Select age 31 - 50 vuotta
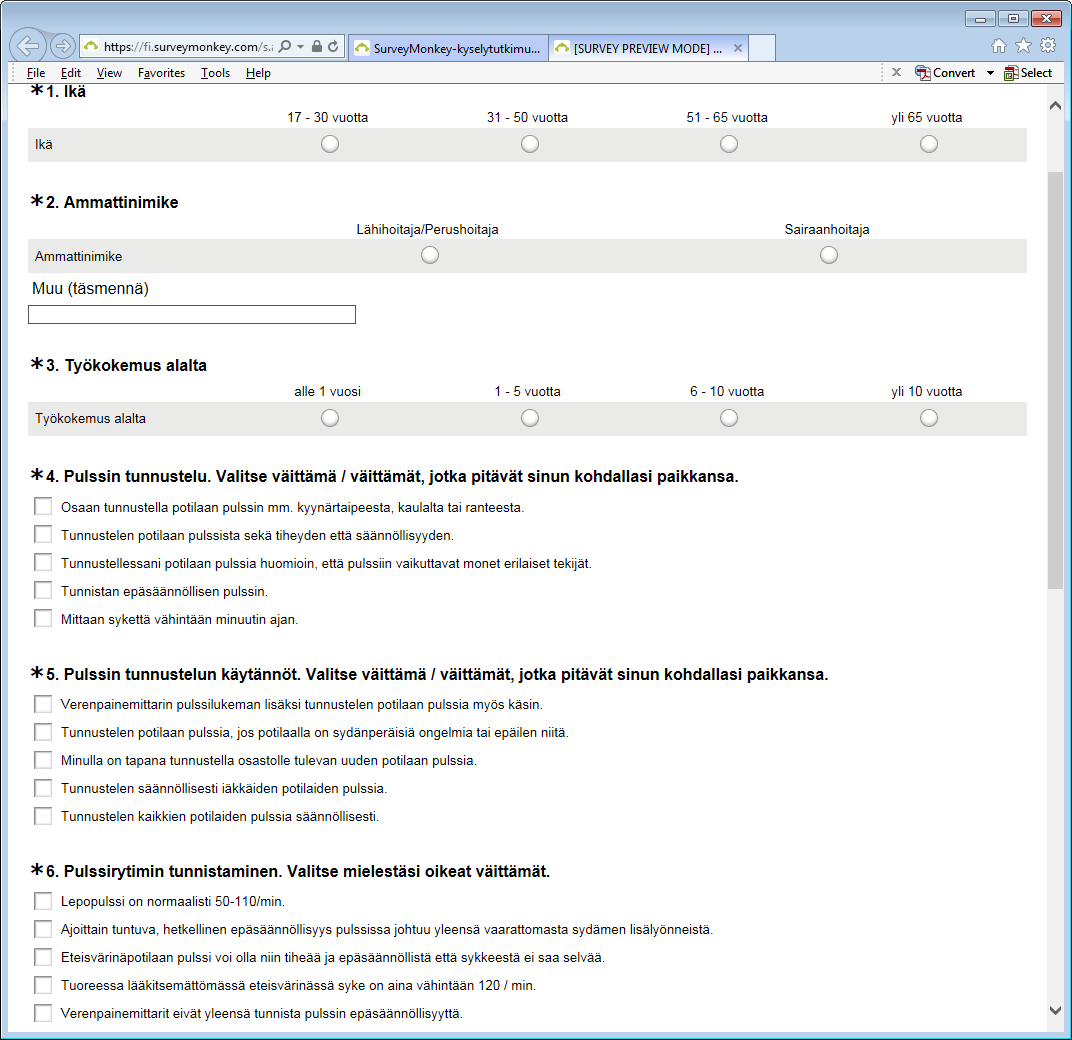Image resolution: width=1072 pixels, height=1040 pixels. point(530,144)
